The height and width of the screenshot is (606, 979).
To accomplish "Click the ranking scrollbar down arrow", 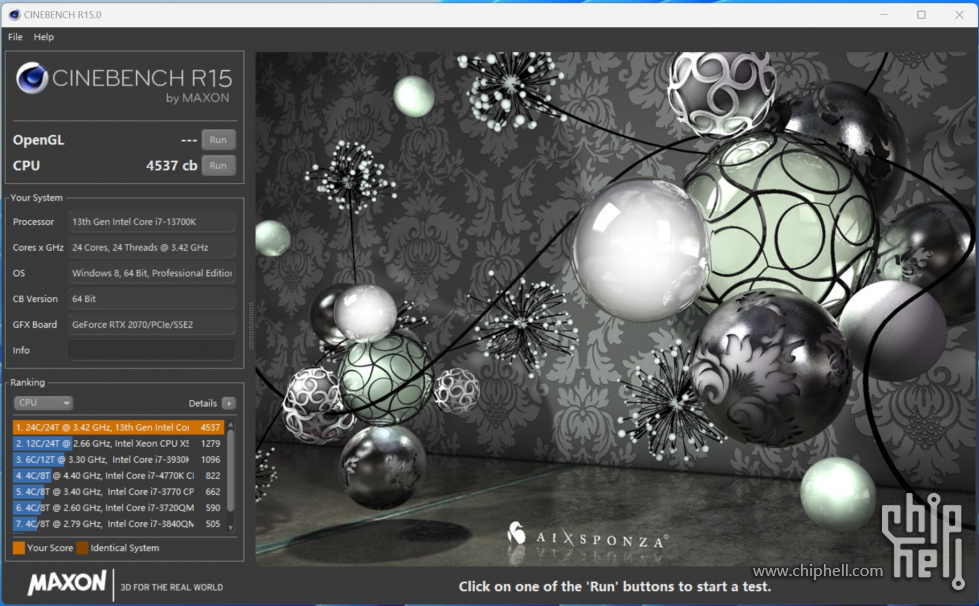I will click(230, 527).
